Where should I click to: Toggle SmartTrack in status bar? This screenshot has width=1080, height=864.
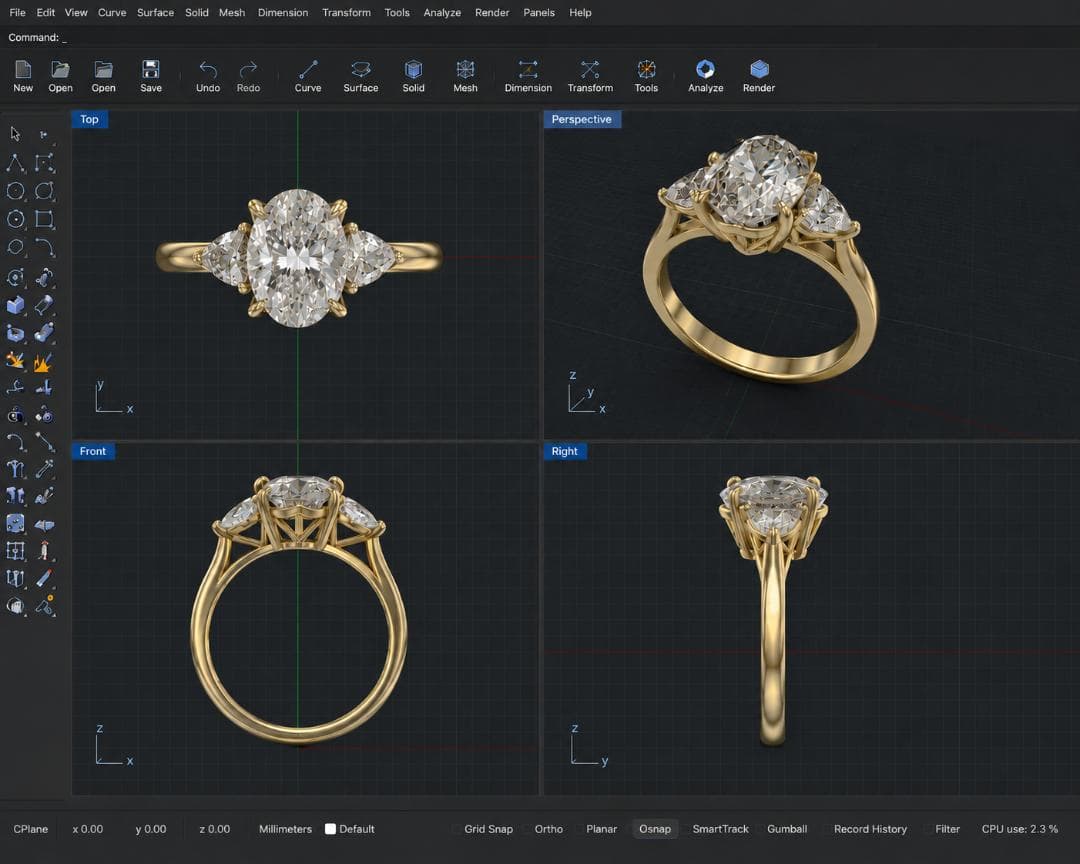pos(720,829)
